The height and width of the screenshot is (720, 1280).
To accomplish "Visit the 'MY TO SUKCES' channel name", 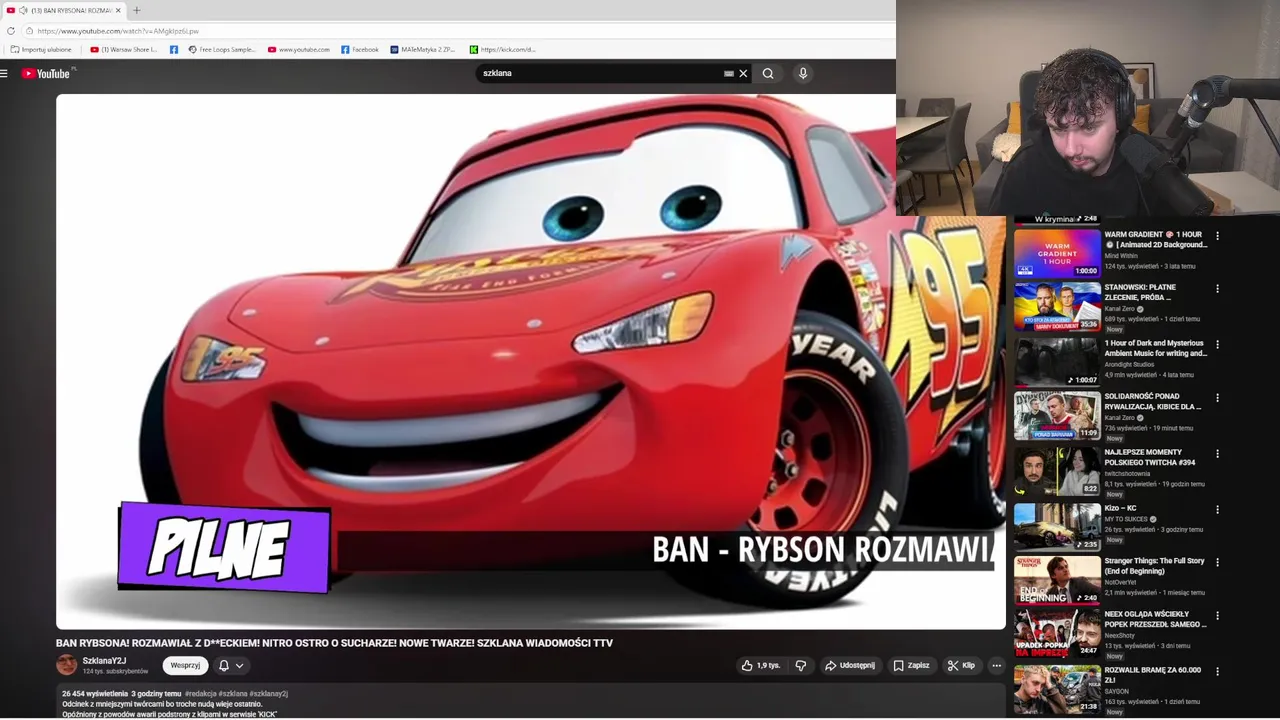I will (x=1126, y=519).
